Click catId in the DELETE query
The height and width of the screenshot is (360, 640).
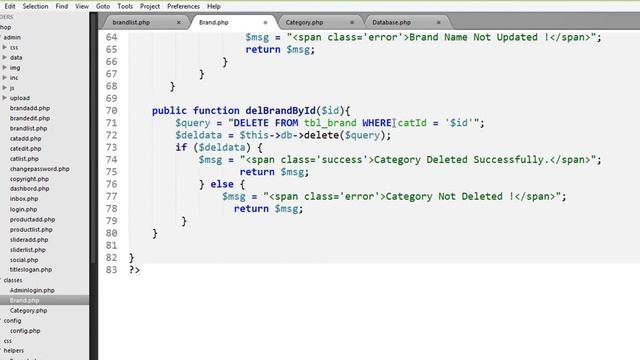pos(412,123)
